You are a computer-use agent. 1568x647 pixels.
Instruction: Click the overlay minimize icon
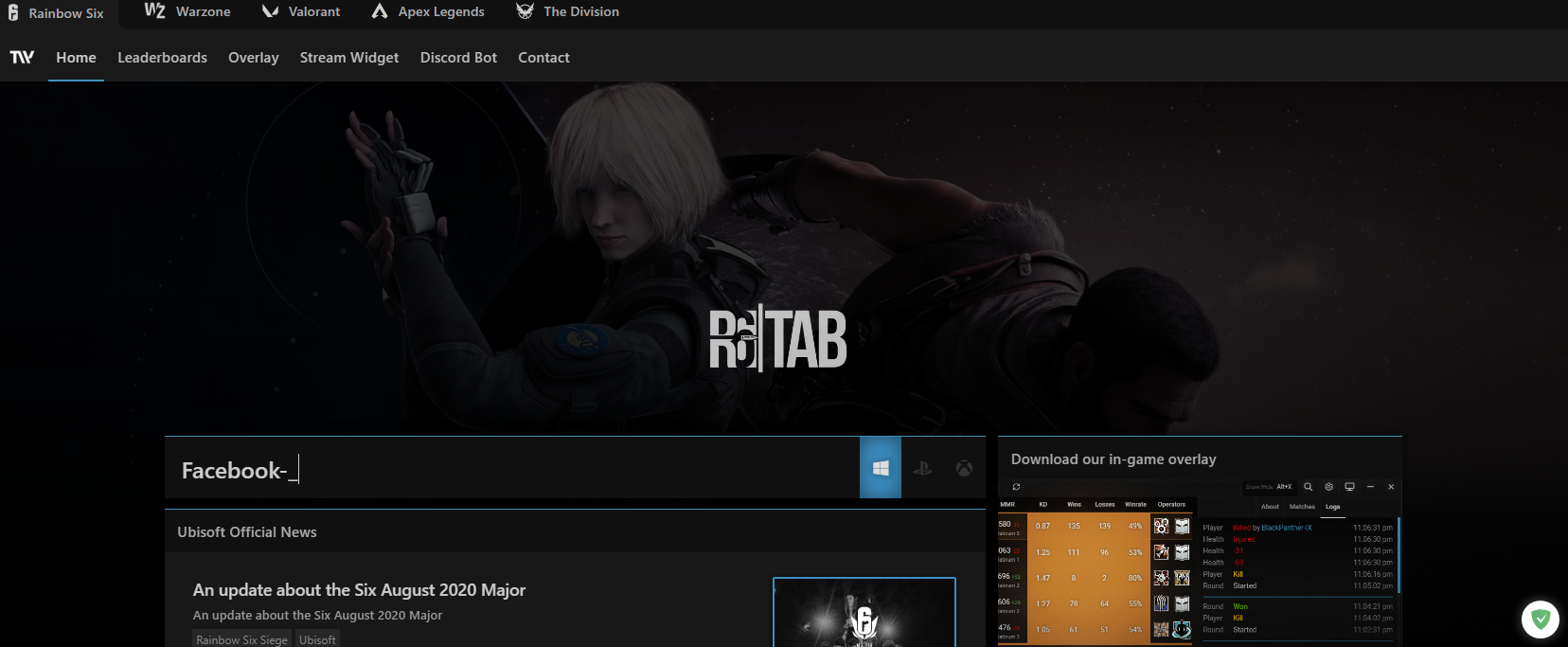coord(1370,487)
